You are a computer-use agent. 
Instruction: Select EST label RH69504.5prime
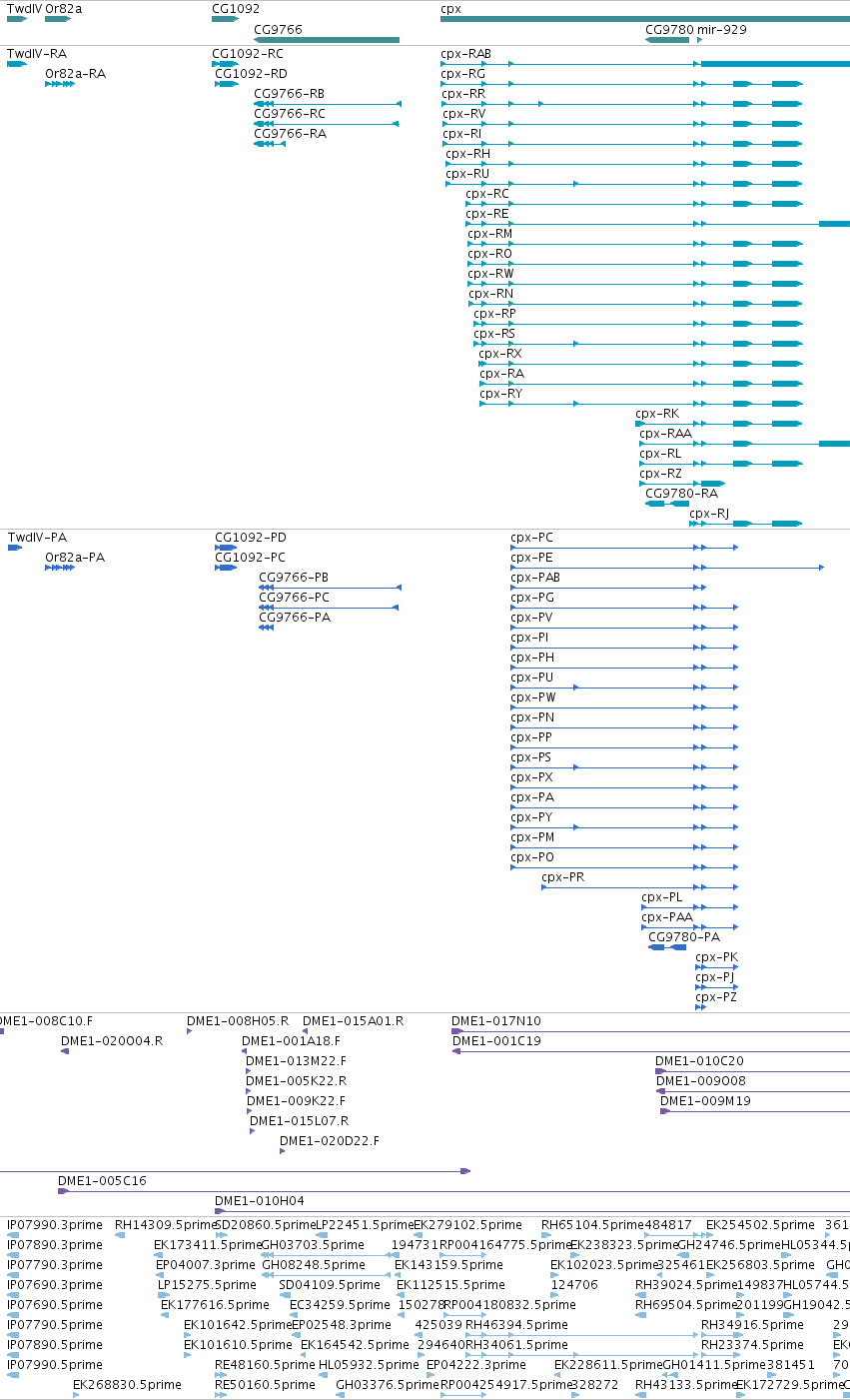click(x=686, y=1305)
